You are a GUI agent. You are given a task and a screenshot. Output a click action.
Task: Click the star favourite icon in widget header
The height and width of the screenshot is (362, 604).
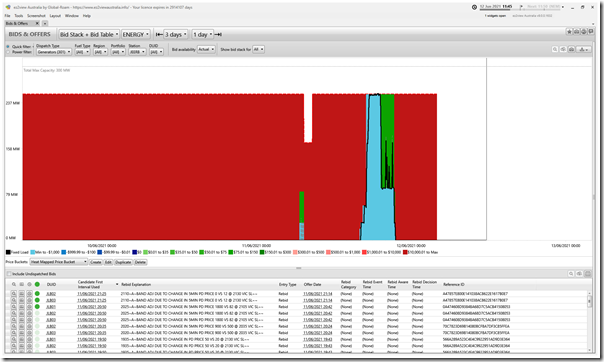[x=569, y=32]
